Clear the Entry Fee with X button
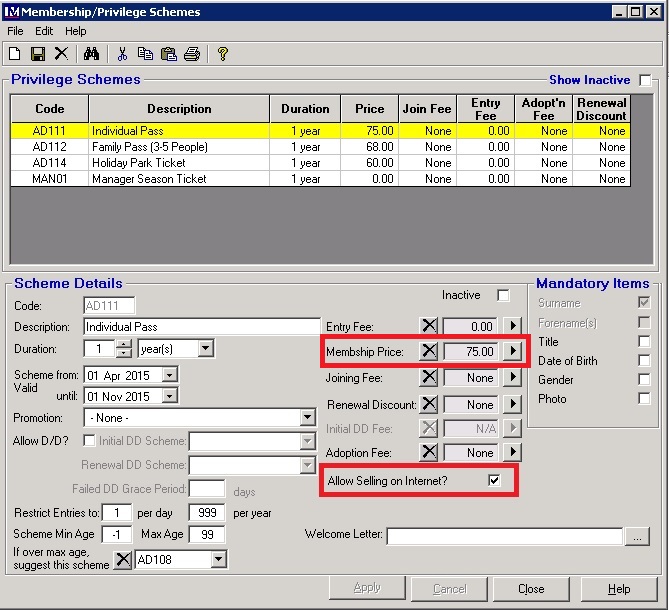 pos(429,326)
